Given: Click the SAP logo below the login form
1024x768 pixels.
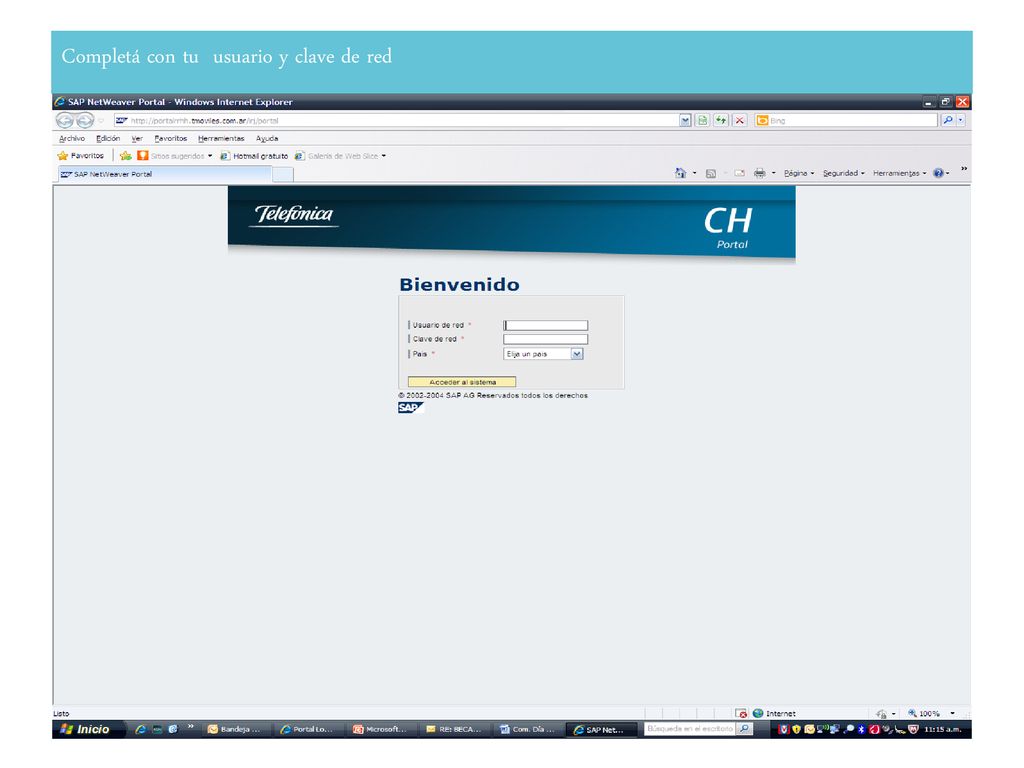Looking at the screenshot, I should pyautogui.click(x=411, y=408).
